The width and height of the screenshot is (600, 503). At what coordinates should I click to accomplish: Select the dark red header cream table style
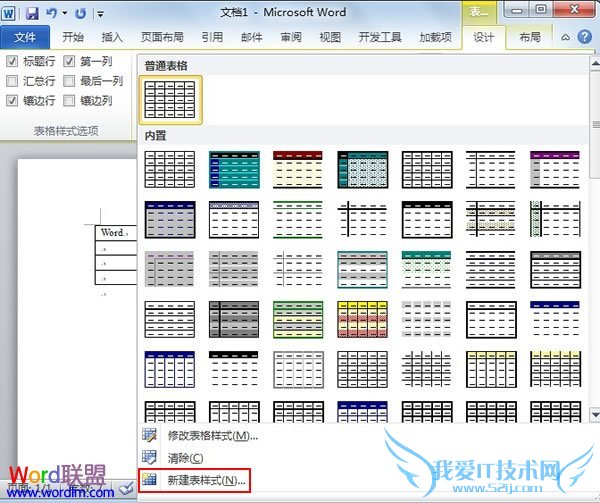298,169
